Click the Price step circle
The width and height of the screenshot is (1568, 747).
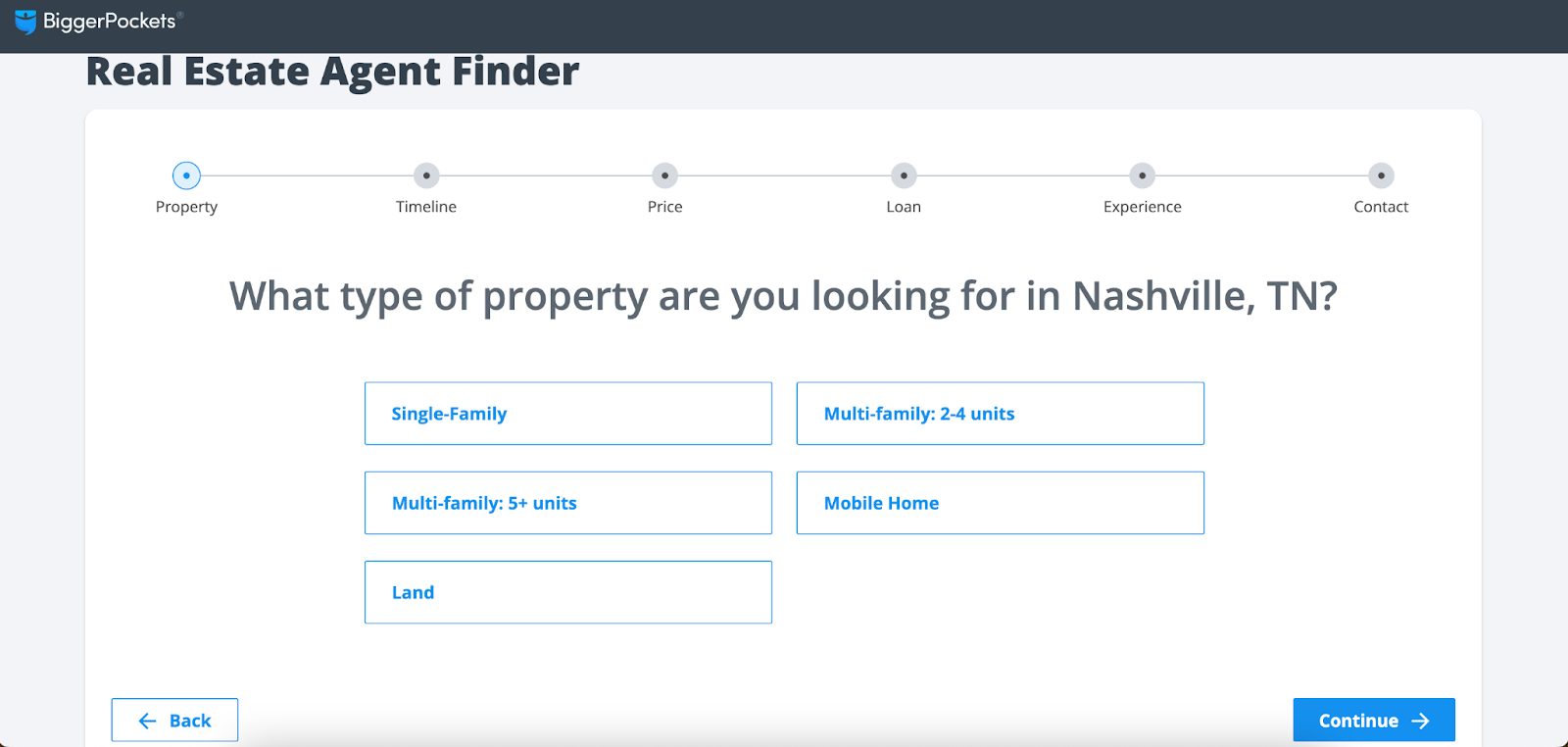click(x=664, y=175)
